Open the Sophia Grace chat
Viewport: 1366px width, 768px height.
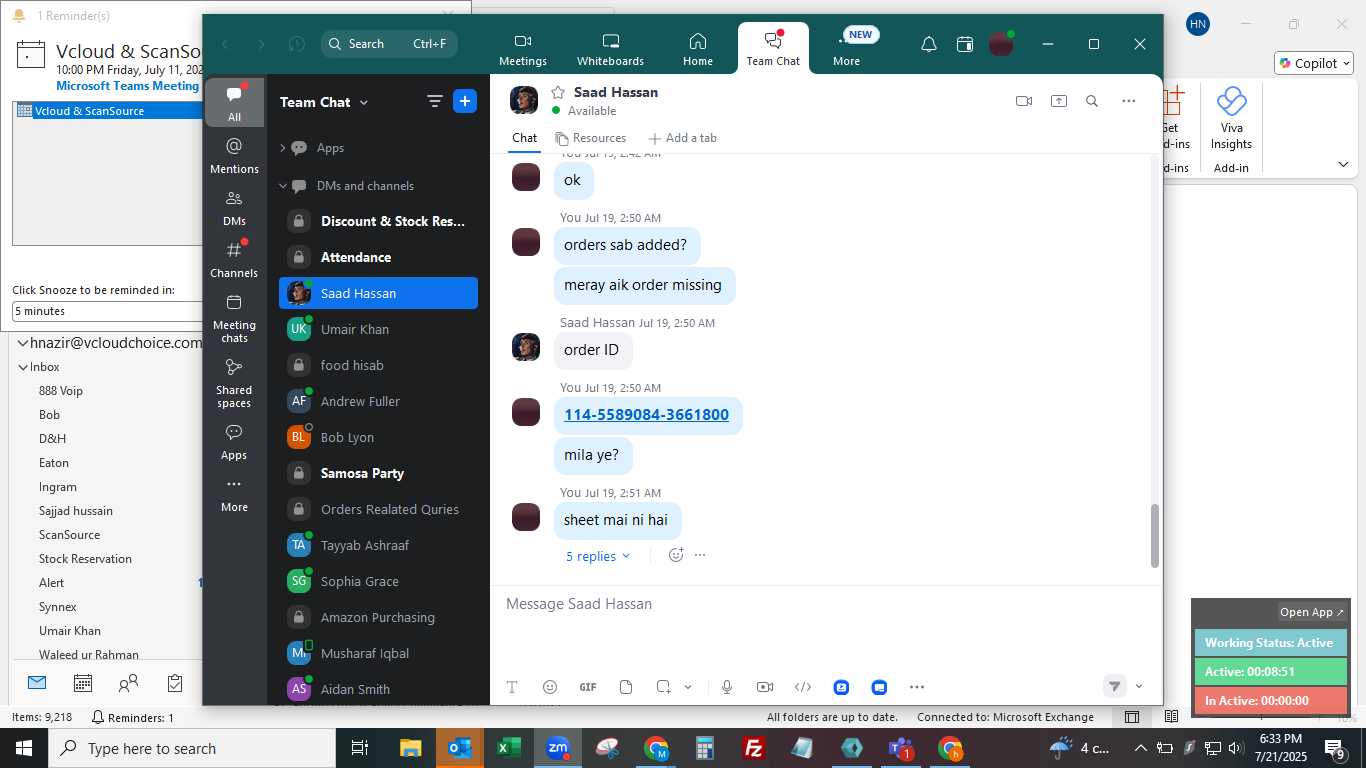(378, 581)
